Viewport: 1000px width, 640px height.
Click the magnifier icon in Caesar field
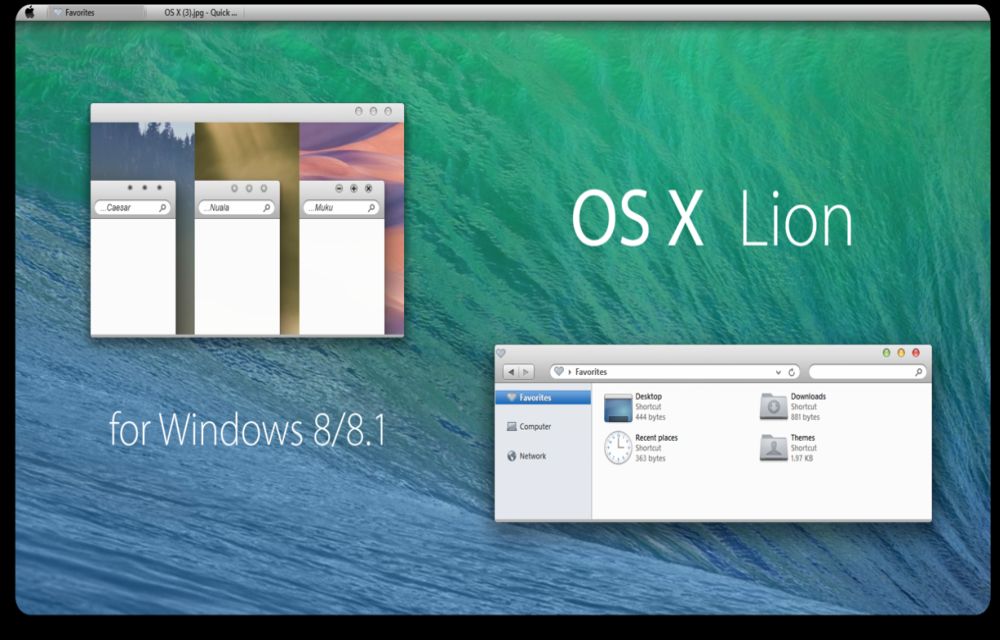(162, 208)
